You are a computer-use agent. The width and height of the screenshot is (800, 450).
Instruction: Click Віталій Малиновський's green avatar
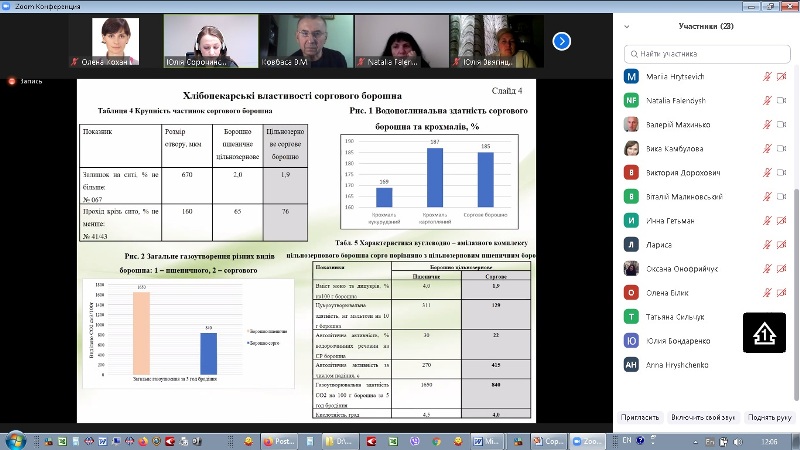point(631,196)
